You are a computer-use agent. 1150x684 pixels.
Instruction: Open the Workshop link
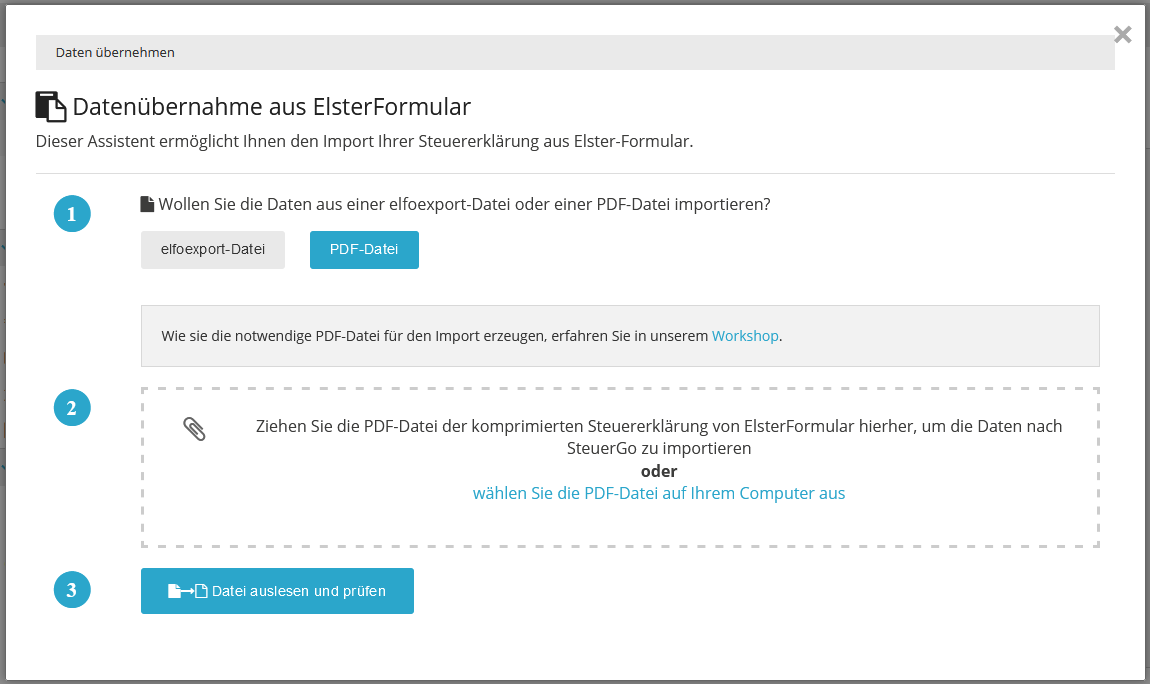click(744, 336)
